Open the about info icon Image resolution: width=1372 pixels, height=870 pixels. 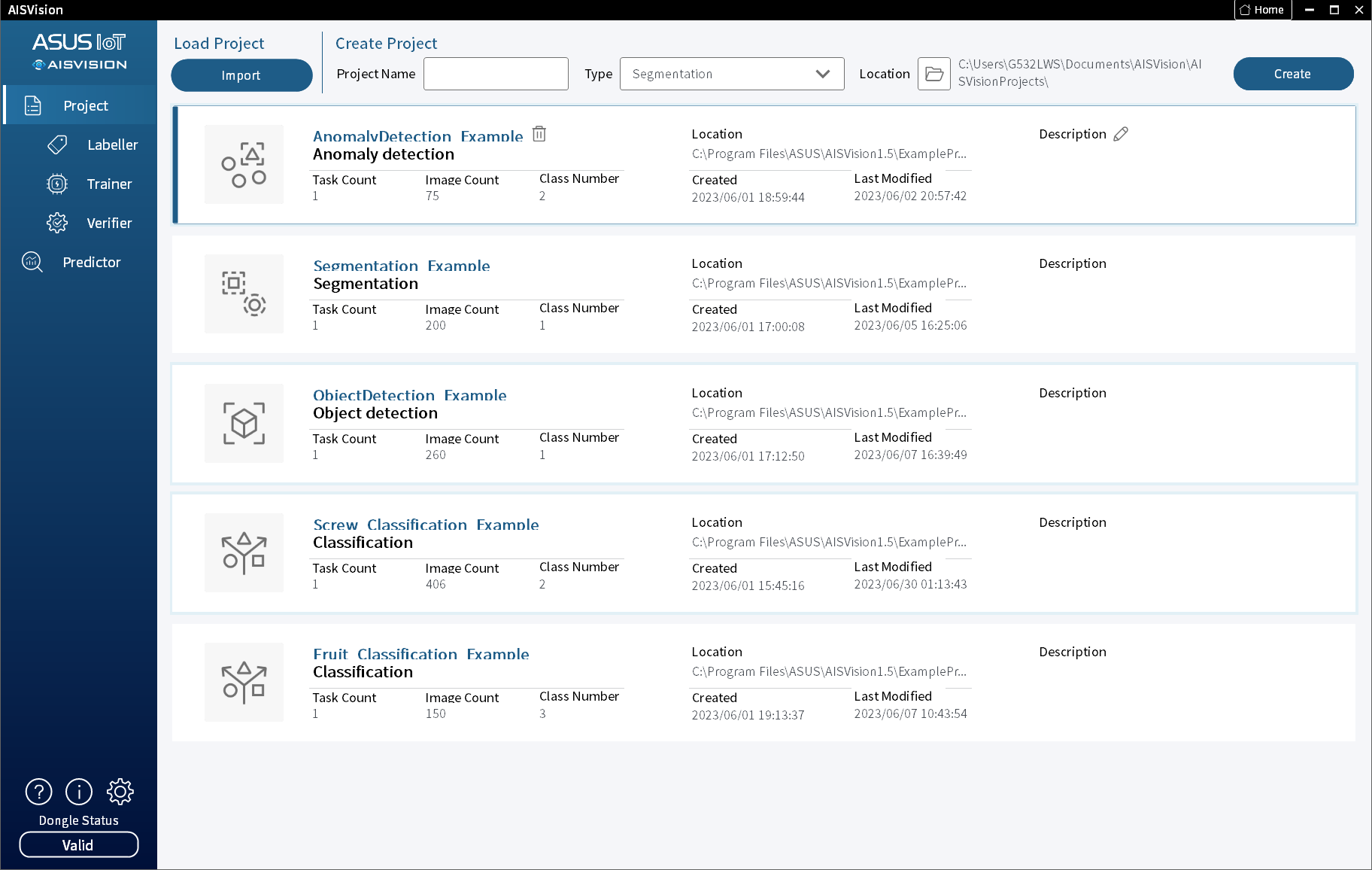point(79,791)
